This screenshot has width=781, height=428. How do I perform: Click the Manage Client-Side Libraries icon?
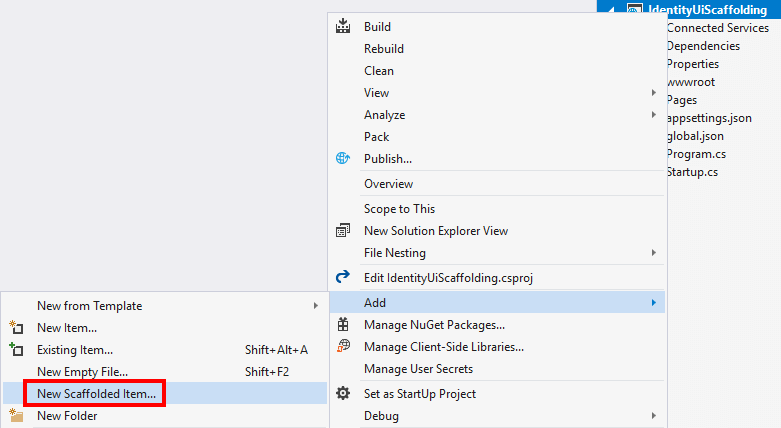(343, 347)
